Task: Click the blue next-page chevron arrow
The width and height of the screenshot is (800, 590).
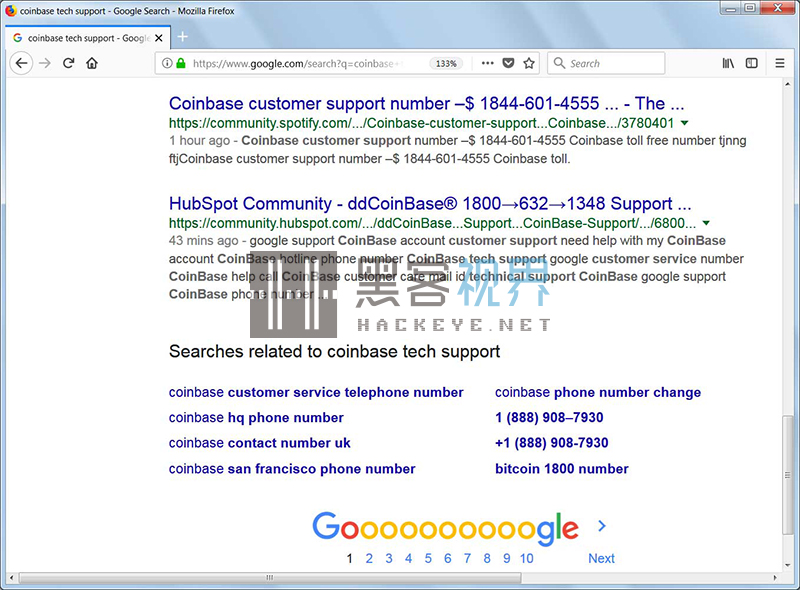Action: tap(602, 526)
